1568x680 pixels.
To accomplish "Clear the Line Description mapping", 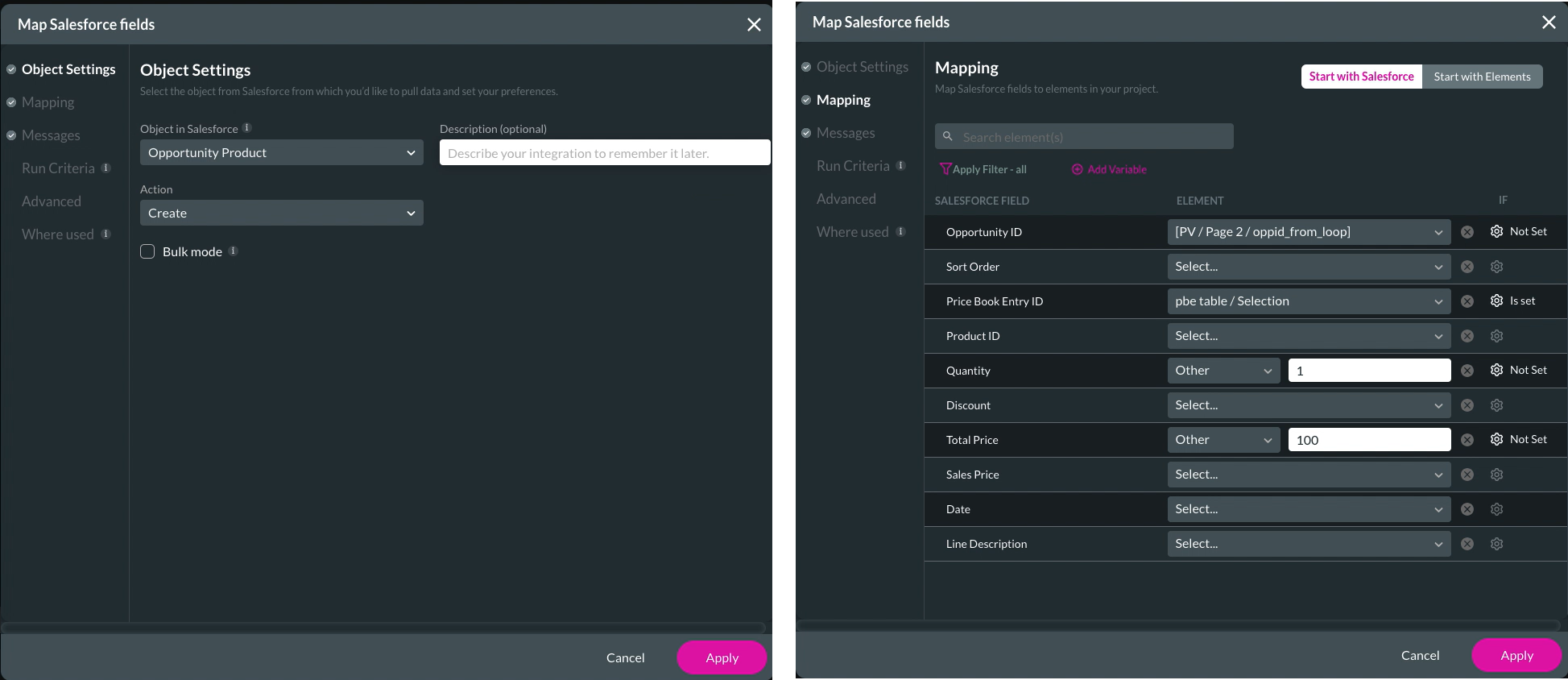I will click(1467, 544).
